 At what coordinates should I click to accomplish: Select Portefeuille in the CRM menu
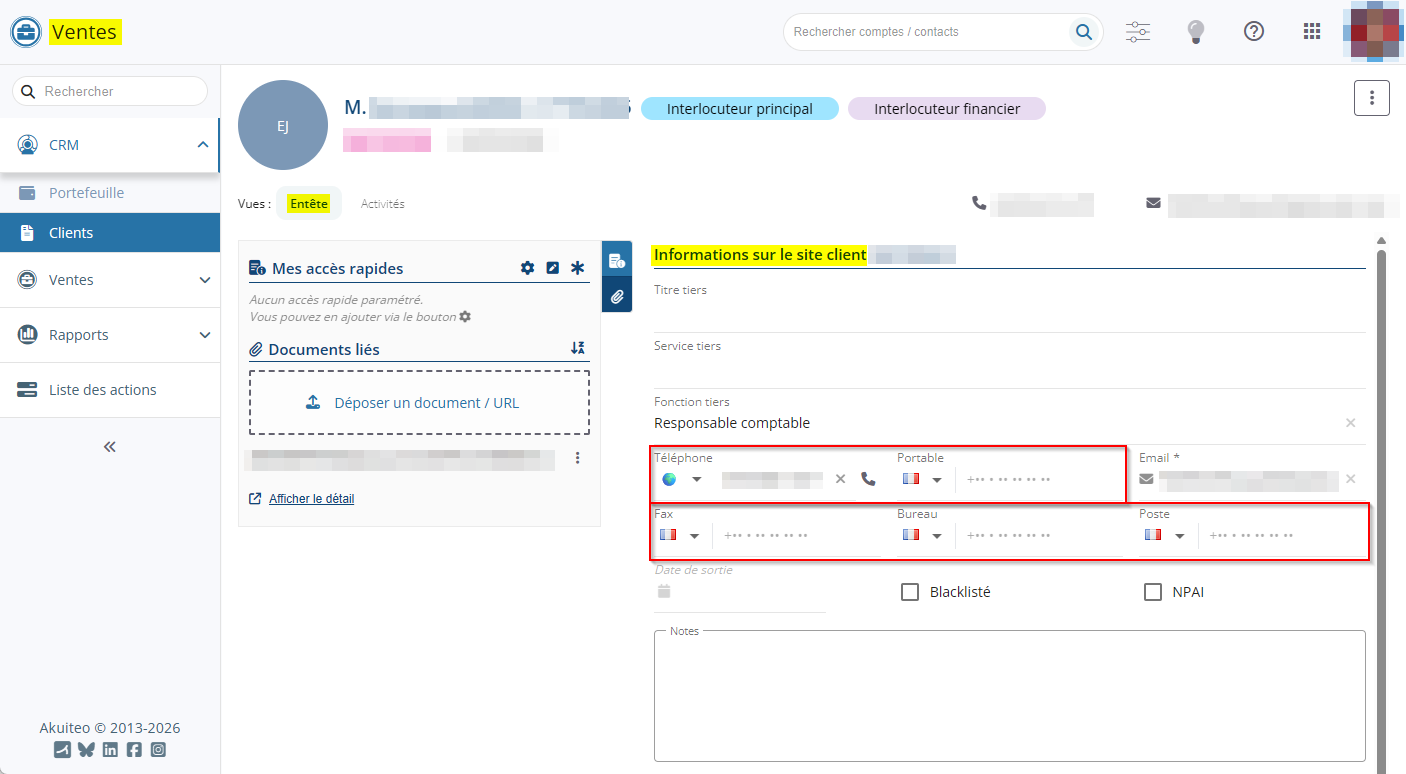point(86,193)
